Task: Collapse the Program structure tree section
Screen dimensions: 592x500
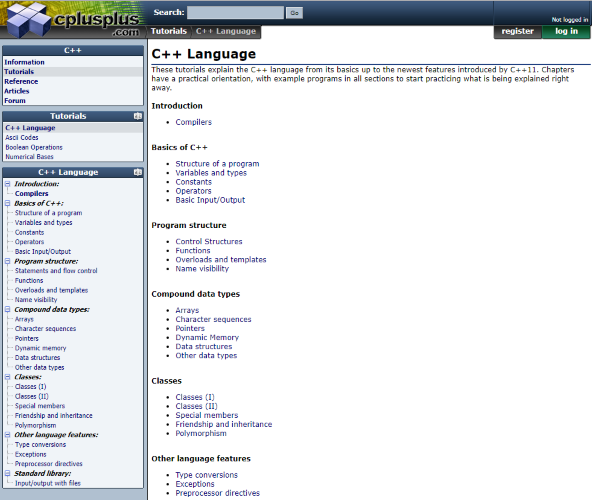Action: pos(7,261)
